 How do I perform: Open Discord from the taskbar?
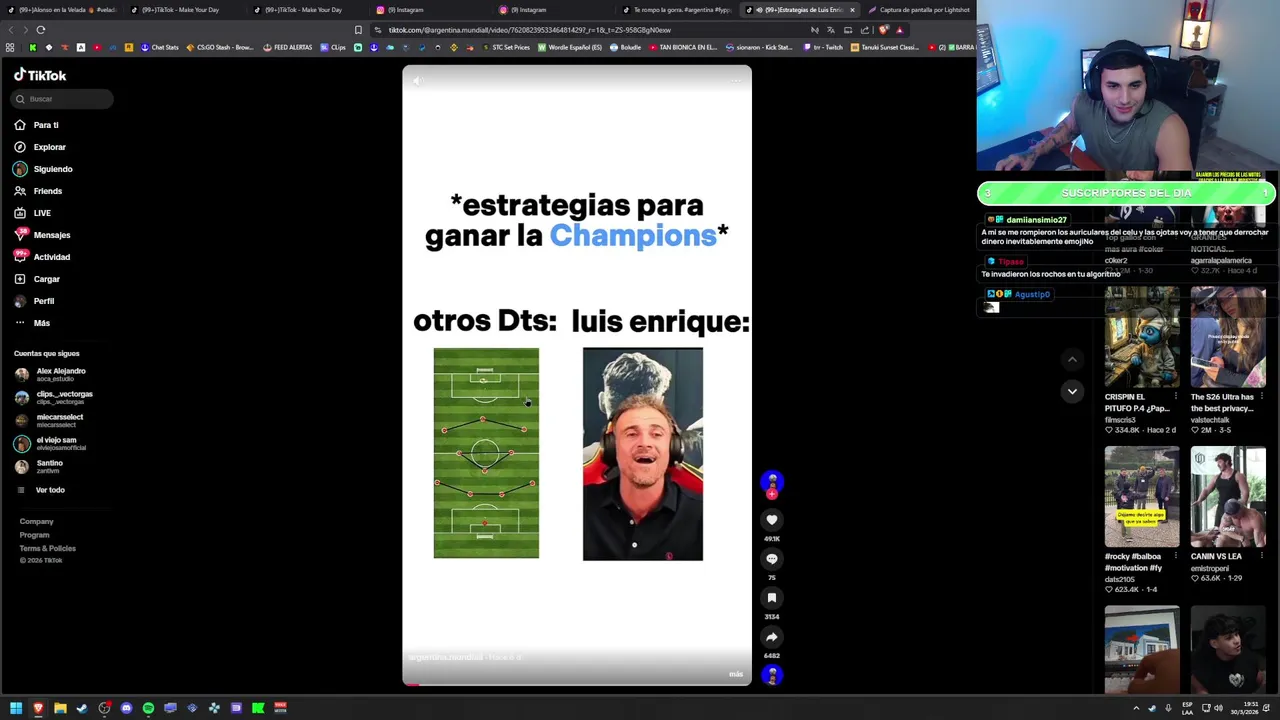(126, 708)
